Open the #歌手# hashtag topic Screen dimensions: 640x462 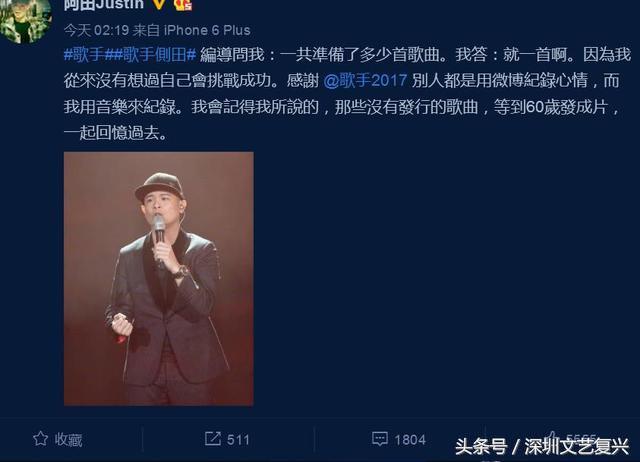[x=84, y=55]
